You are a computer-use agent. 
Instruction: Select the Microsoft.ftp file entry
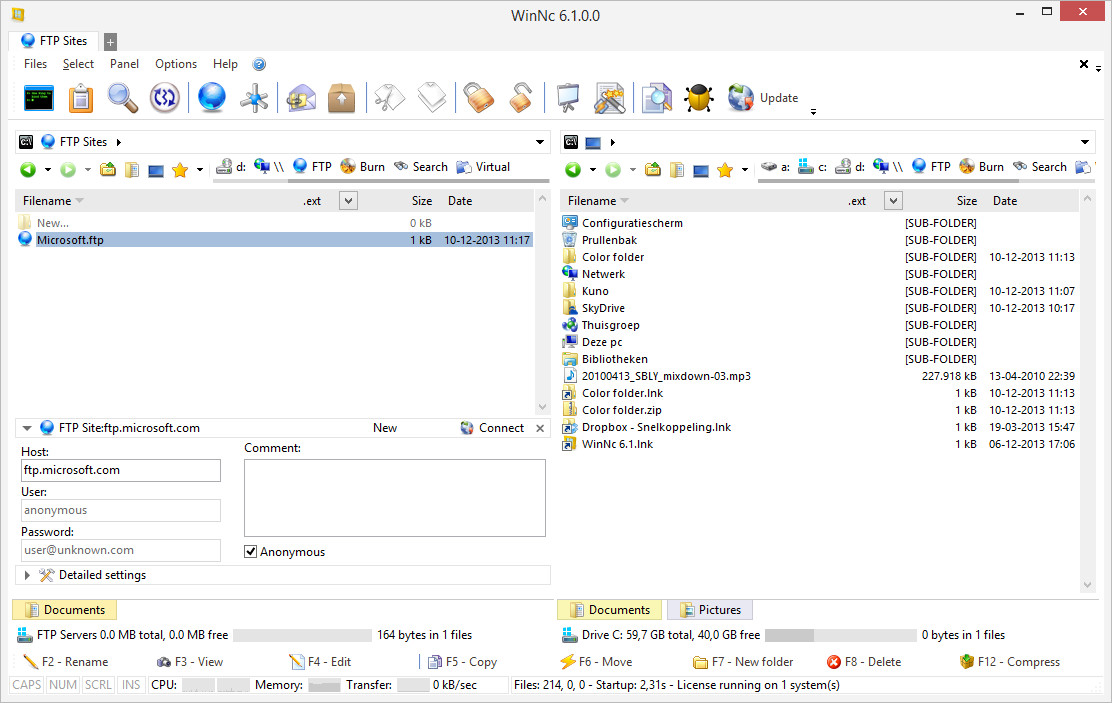point(72,240)
